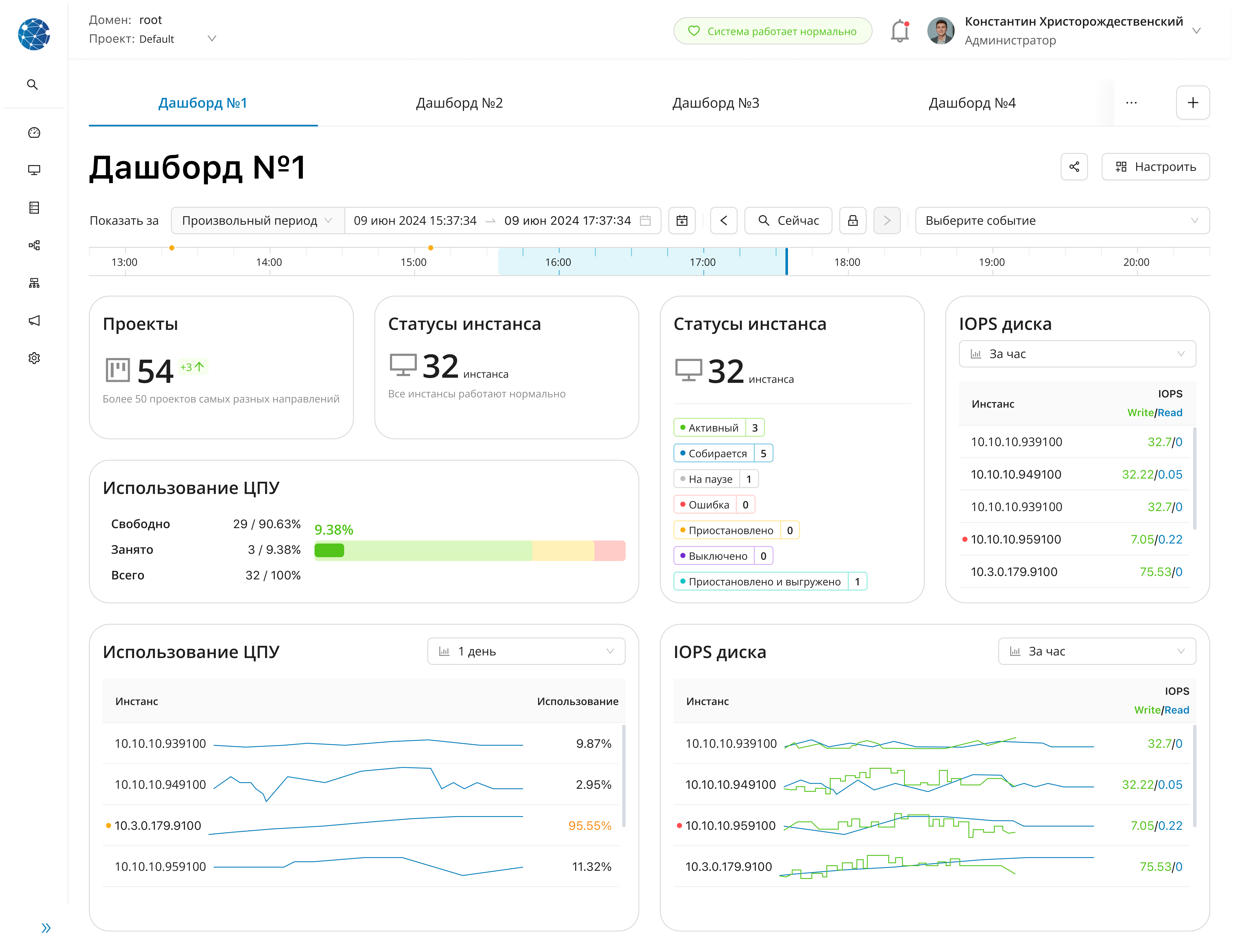Click the 75.53/0 value in bottom IOPS table
This screenshot has height=952, width=1235.
pyautogui.click(x=1161, y=867)
